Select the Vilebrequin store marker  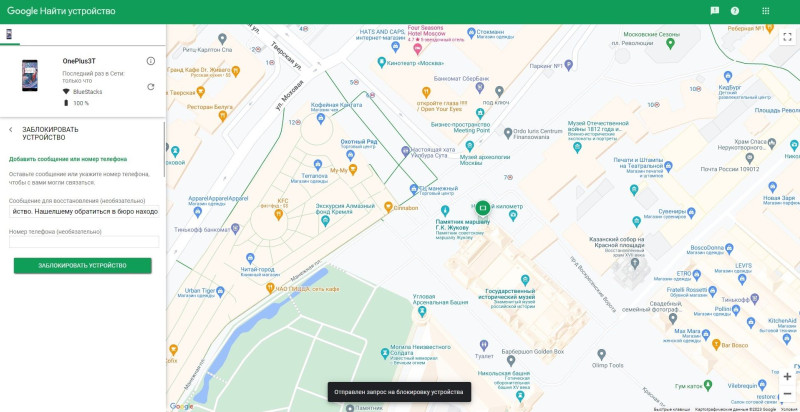point(762,385)
